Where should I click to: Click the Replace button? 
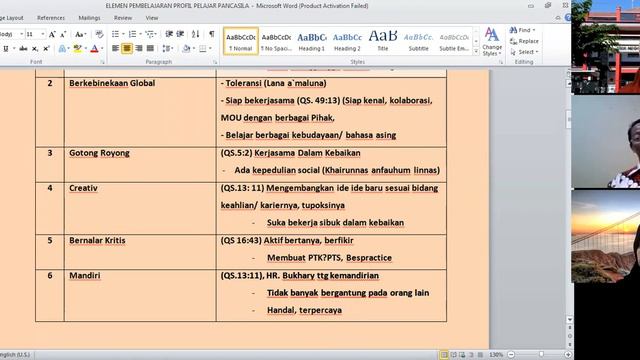tap(524, 41)
